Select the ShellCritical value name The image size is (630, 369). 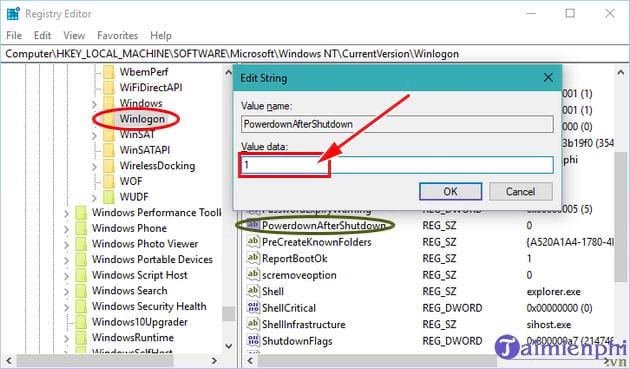(x=289, y=308)
